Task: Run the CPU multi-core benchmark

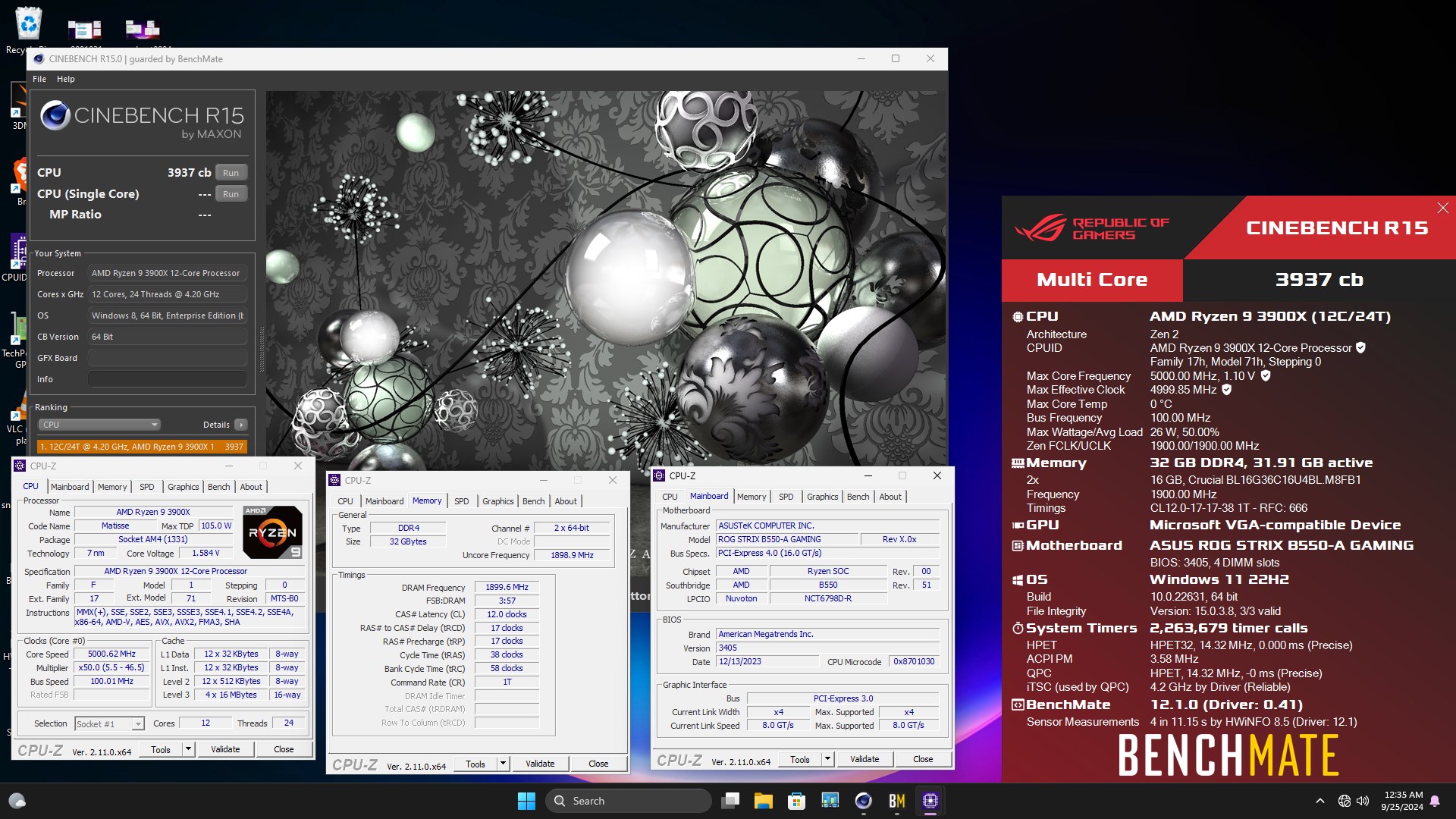Action: (x=231, y=173)
